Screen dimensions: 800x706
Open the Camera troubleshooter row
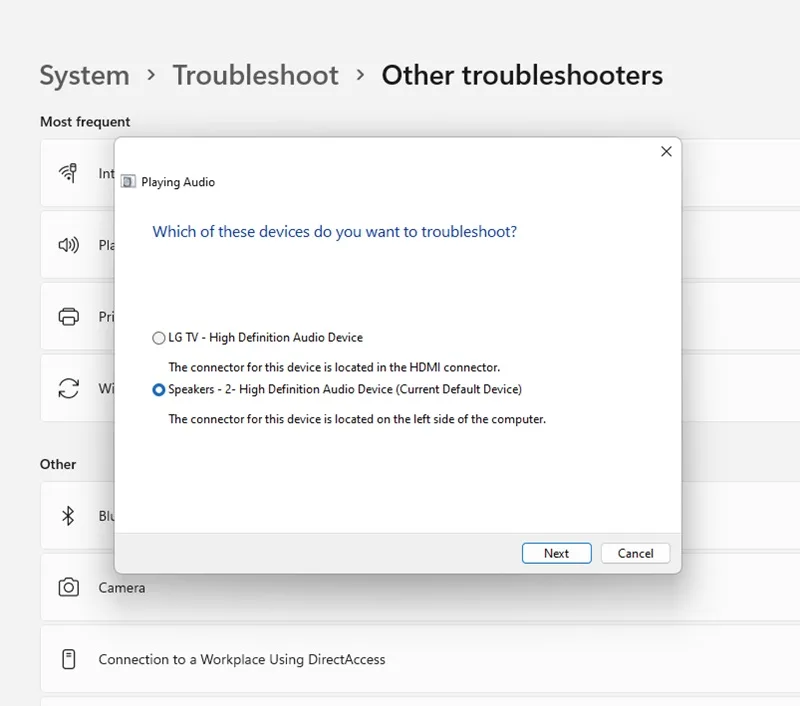[420, 587]
